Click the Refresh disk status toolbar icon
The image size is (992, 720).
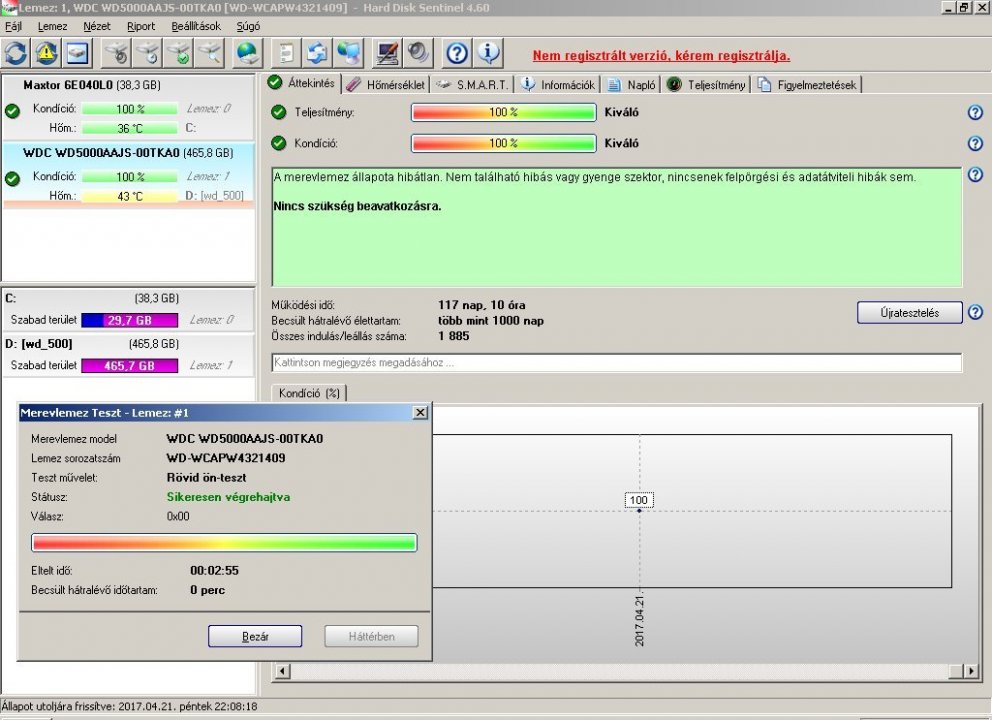(16, 54)
